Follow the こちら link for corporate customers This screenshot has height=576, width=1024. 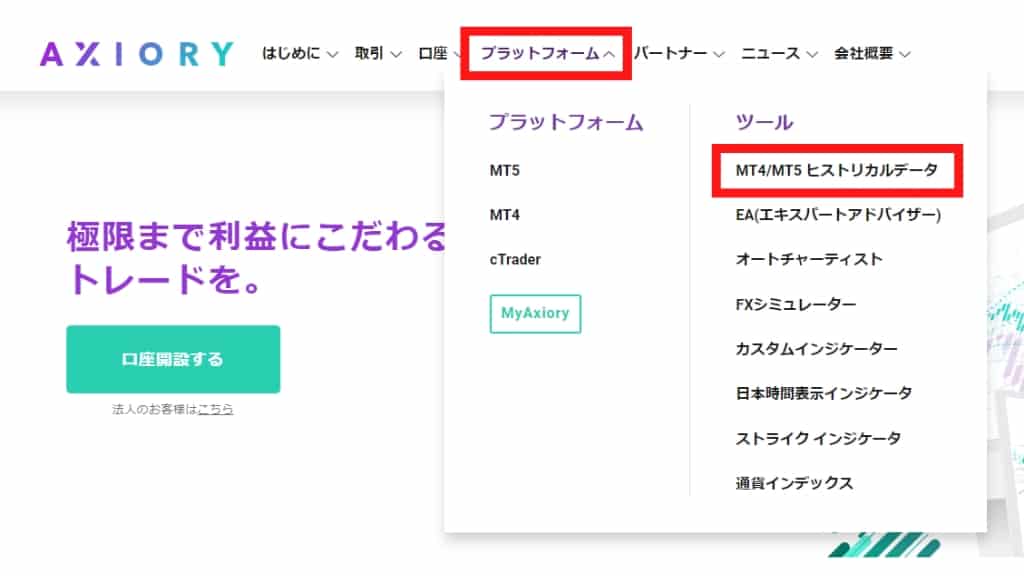[x=216, y=409]
